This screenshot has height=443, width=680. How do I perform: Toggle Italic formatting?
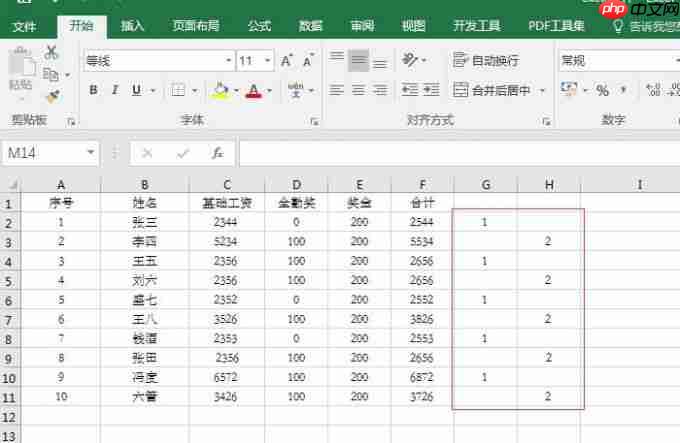click(x=114, y=90)
